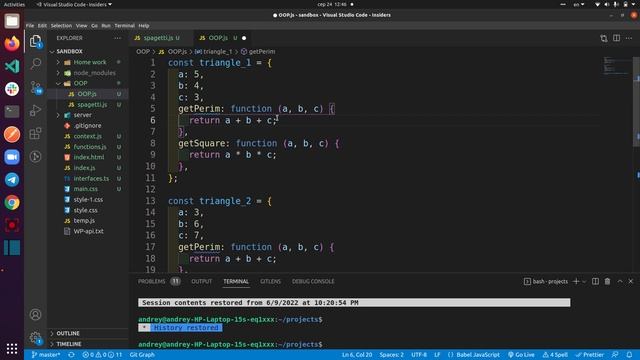This screenshot has width=640, height=360.
Task: Switch to the DEBUG CONSOLE tab
Action: [x=313, y=281]
